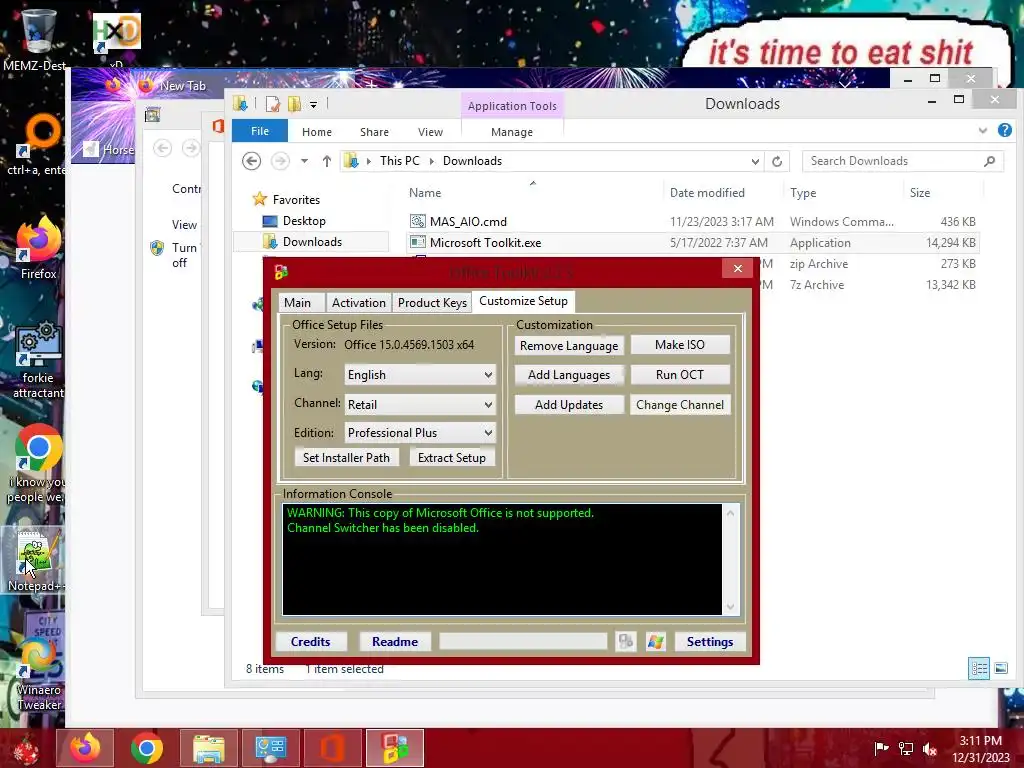Open the Toolkit Settings button
The width and height of the screenshot is (1024, 768).
(x=710, y=641)
